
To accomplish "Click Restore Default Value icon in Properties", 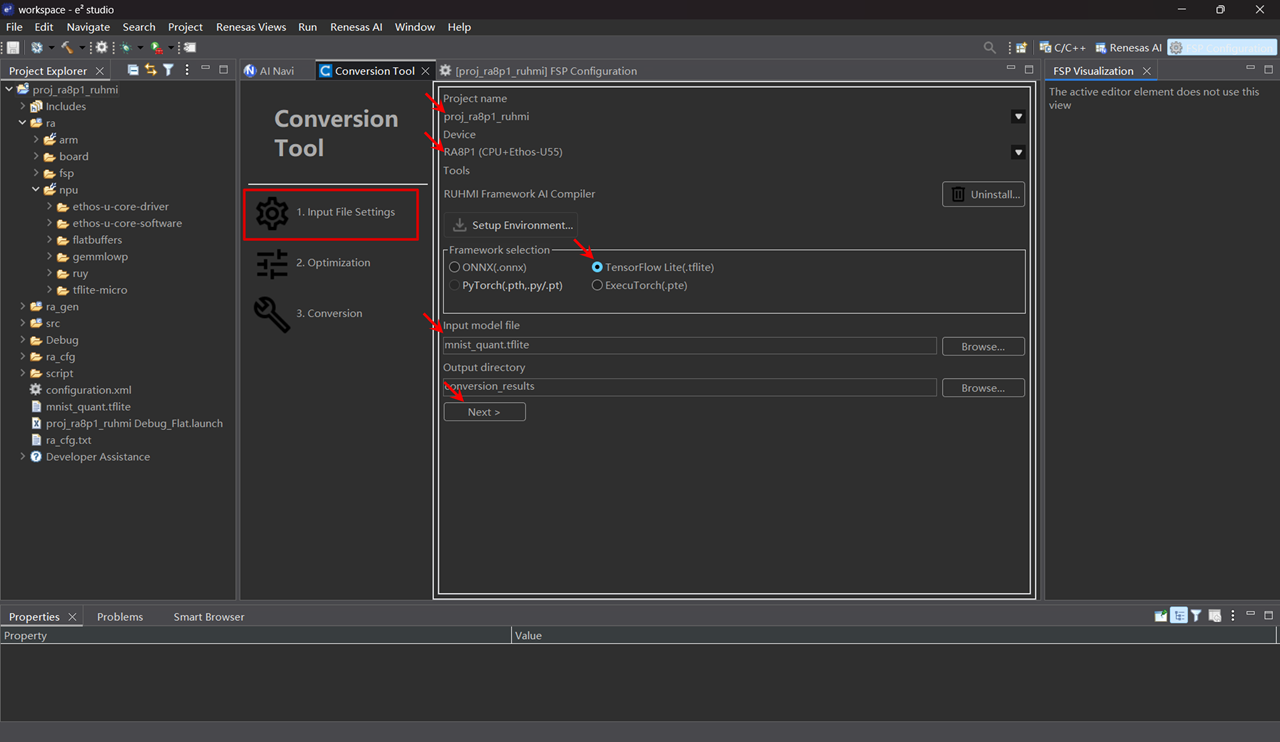I will pos(1215,616).
